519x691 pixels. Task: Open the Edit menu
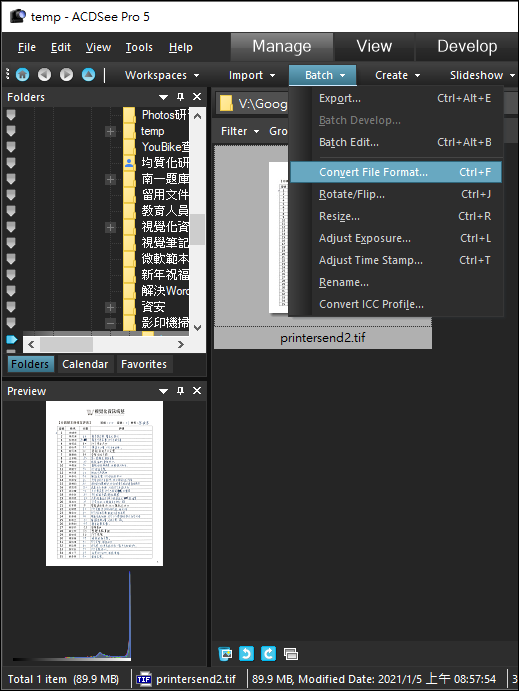[60, 47]
